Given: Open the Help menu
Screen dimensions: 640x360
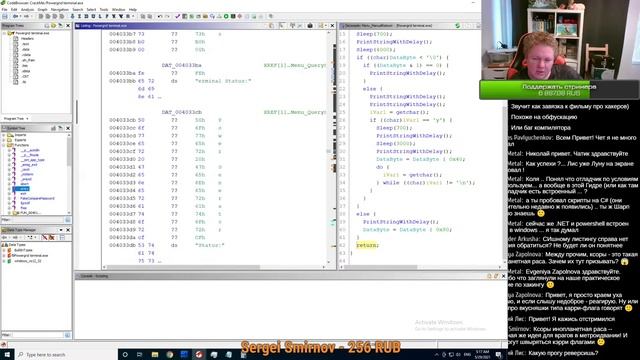Looking at the screenshot, I should pyautogui.click(x=133, y=9).
